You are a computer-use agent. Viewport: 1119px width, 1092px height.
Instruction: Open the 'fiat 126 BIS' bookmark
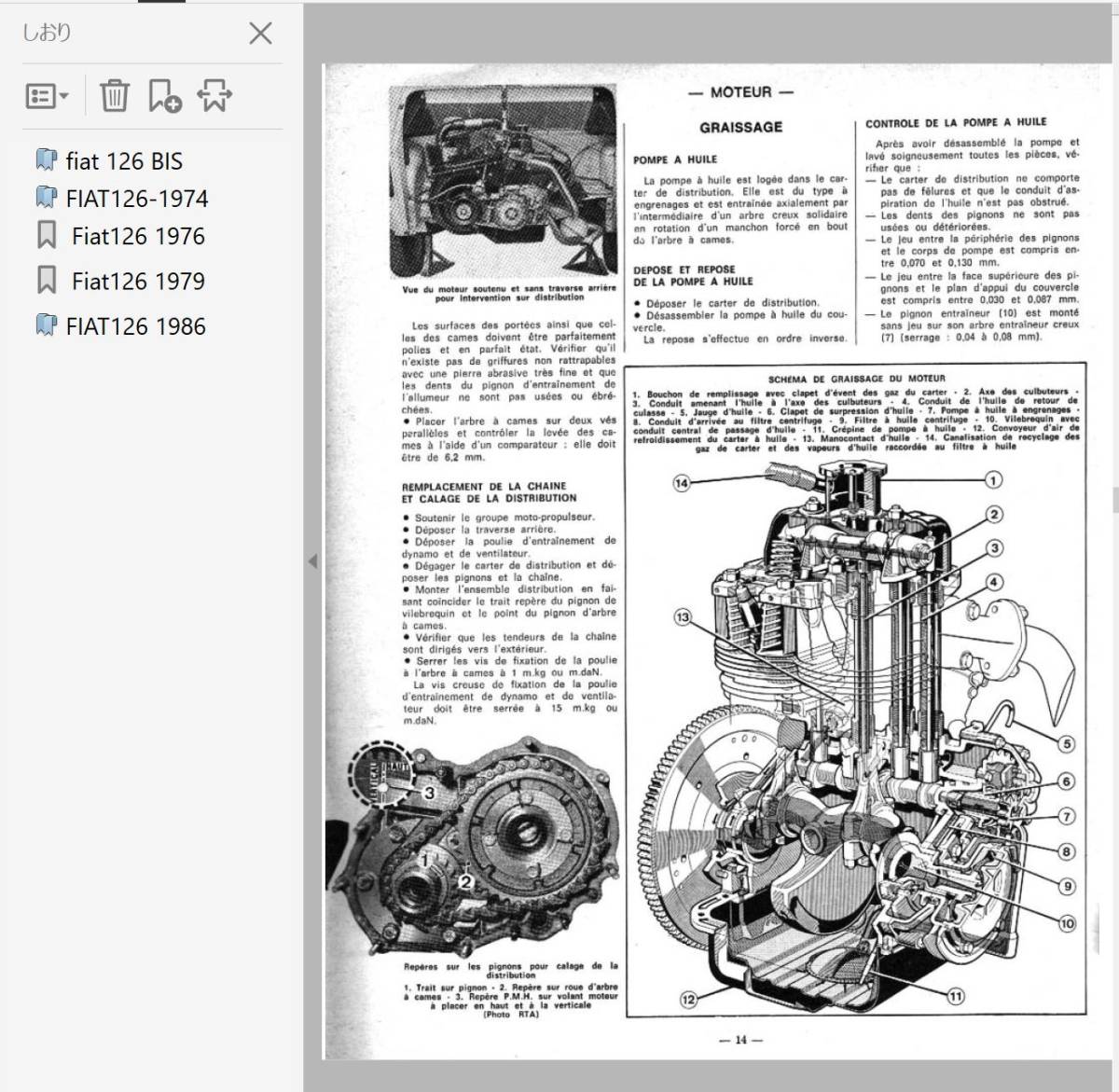124,161
